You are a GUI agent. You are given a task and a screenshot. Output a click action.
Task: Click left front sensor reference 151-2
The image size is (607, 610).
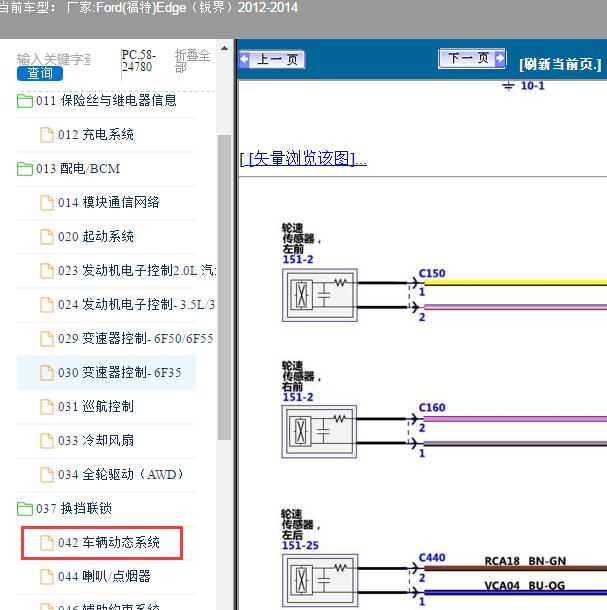pos(298,259)
